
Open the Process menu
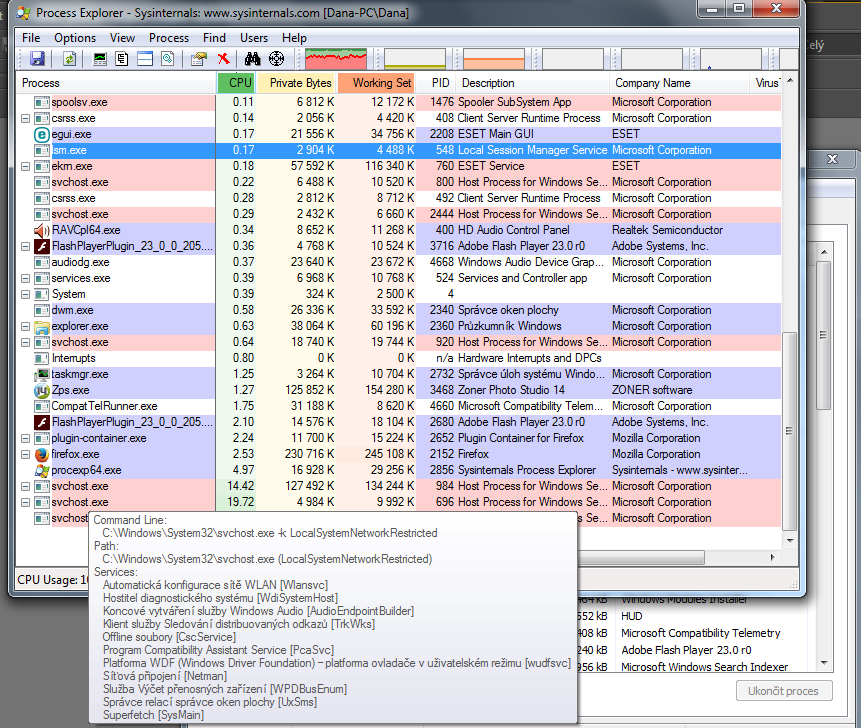click(x=169, y=38)
